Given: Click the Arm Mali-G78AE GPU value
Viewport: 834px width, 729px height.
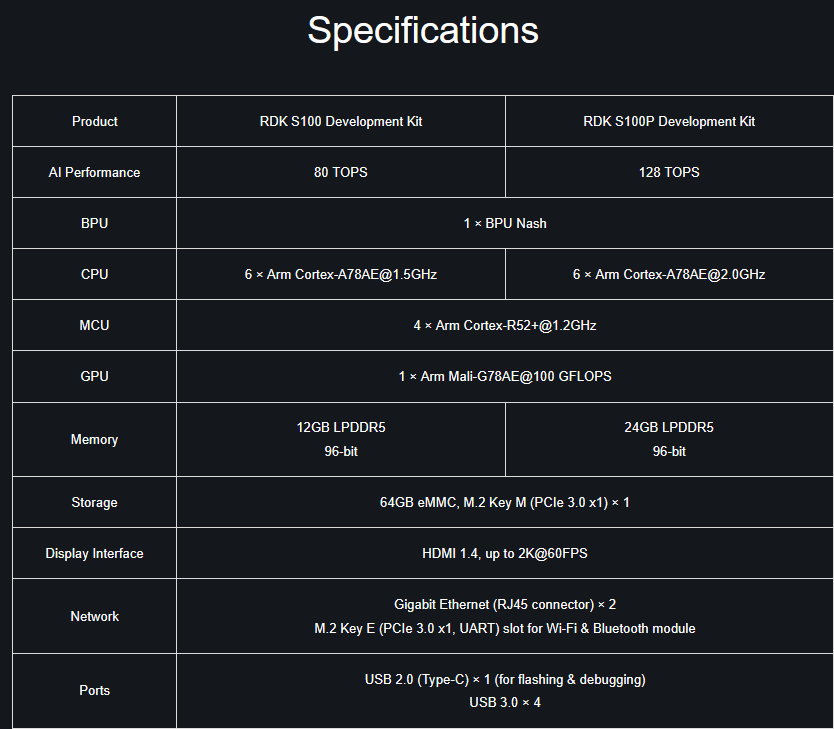Looking at the screenshot, I should tap(505, 376).
